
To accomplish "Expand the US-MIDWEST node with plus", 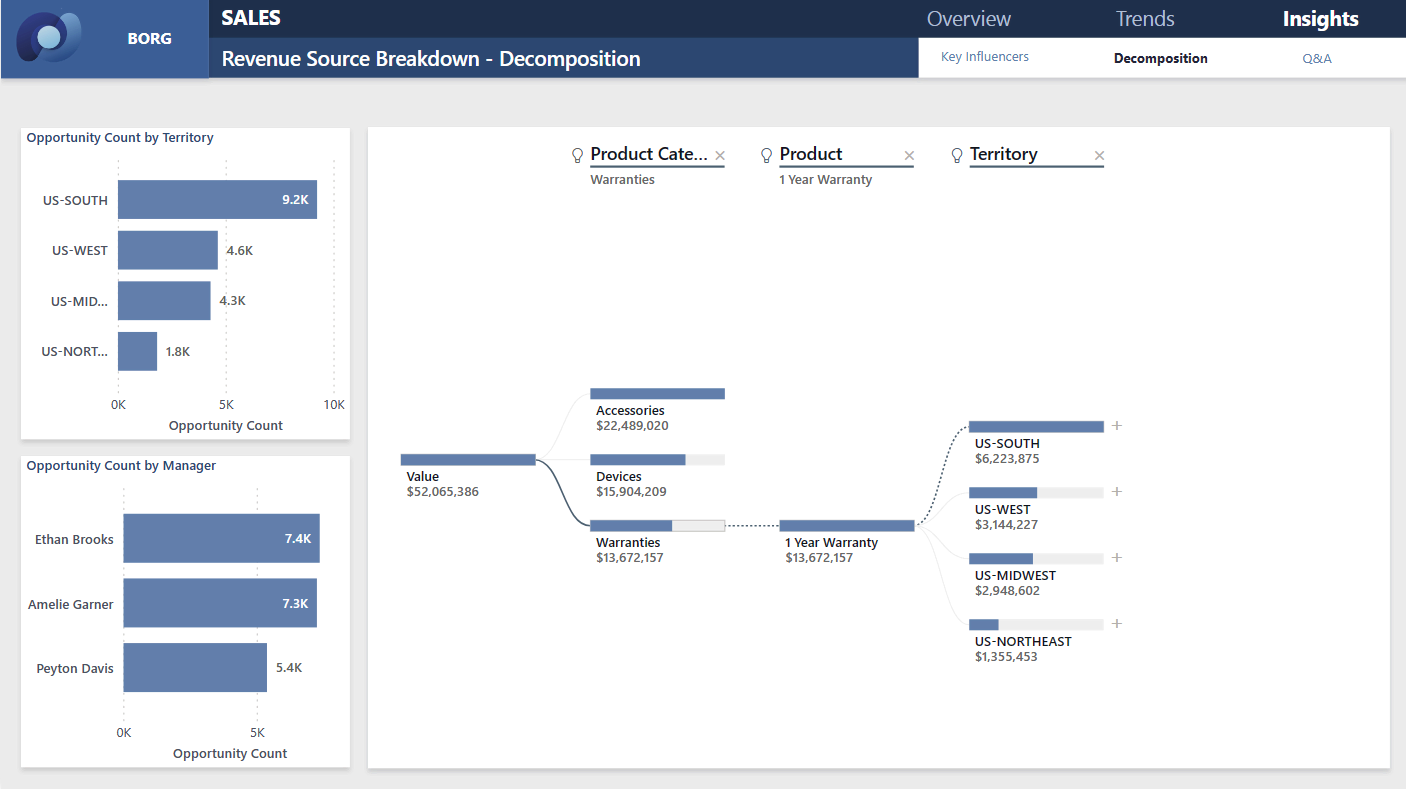I will tap(1117, 558).
